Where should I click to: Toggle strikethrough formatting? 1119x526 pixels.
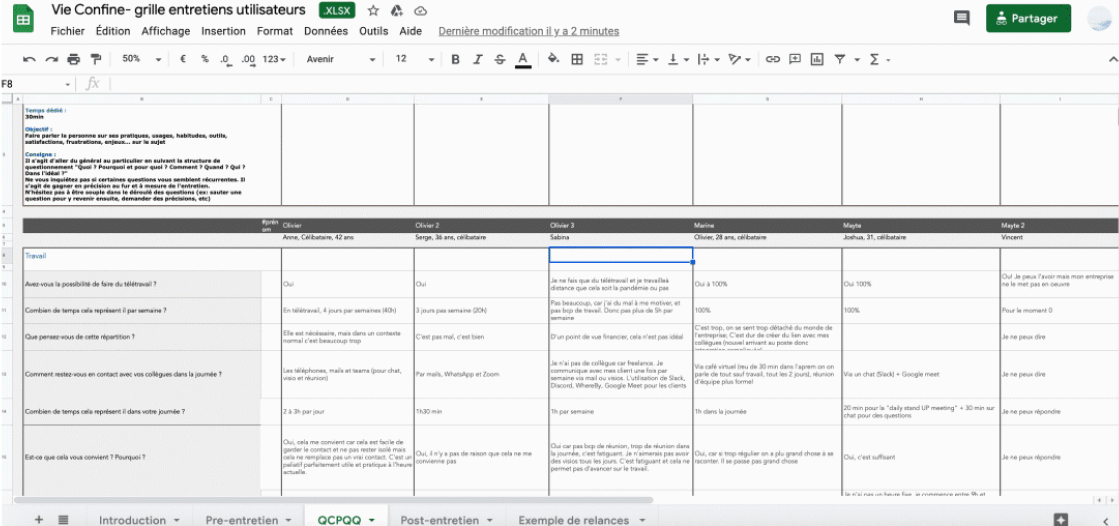pyautogui.click(x=499, y=59)
